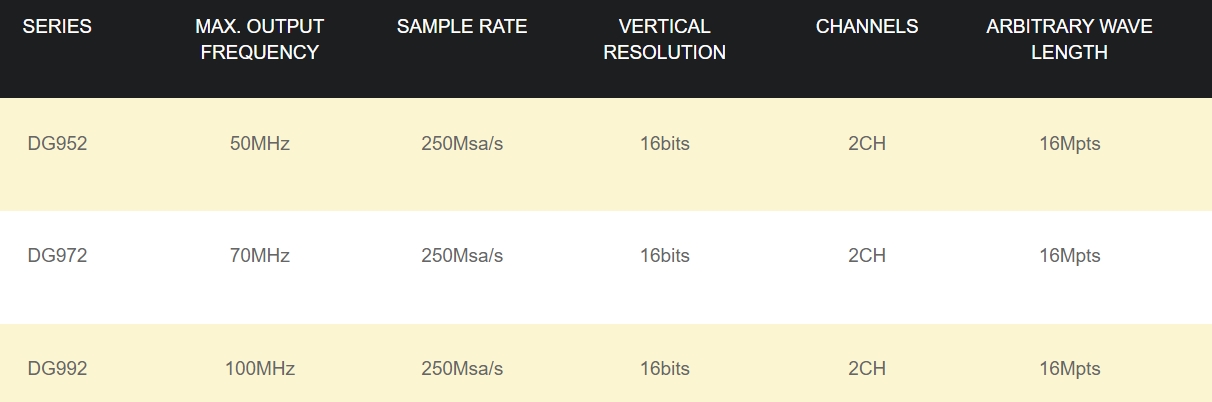Click the DG972 250Msa/s sample rate
Image resolution: width=1212 pixels, height=402 pixels.
click(462, 255)
